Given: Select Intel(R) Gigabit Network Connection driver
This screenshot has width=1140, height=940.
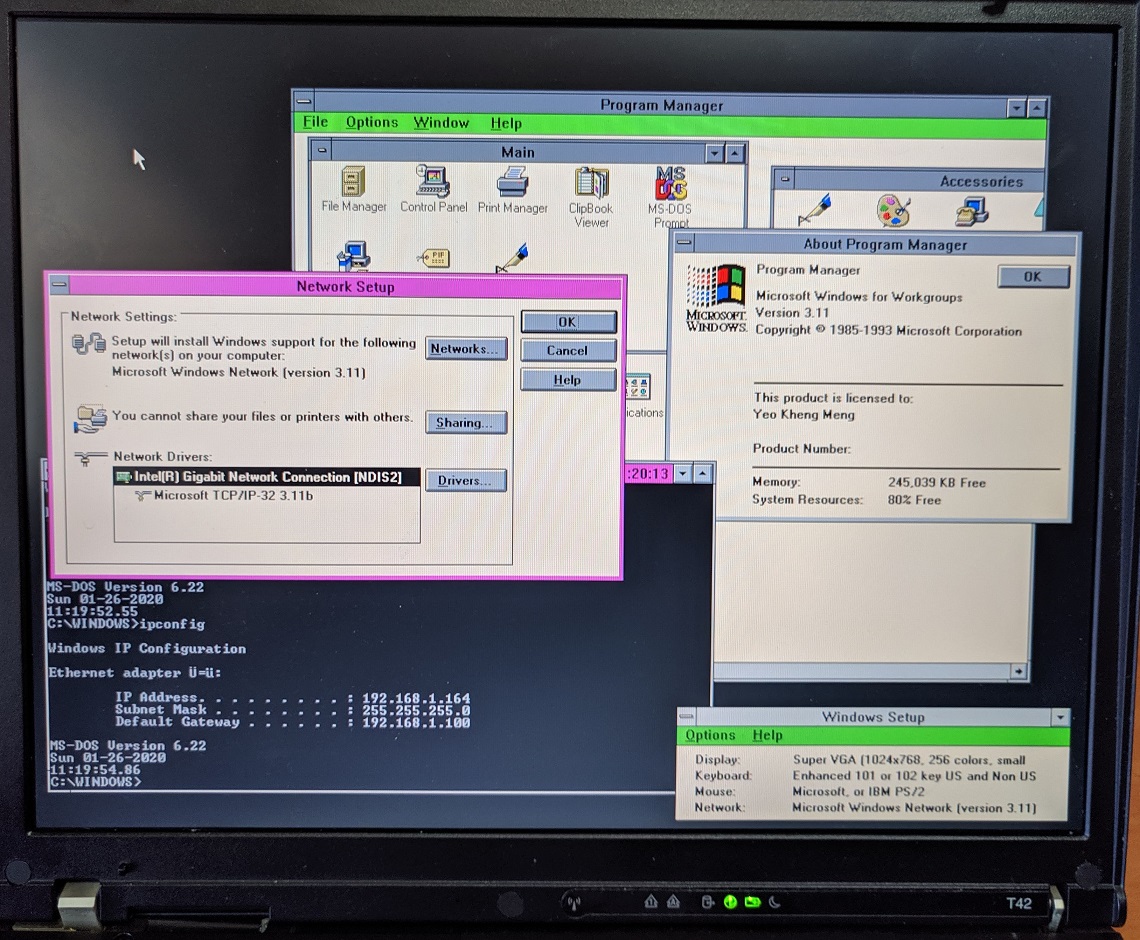Looking at the screenshot, I should point(267,477).
